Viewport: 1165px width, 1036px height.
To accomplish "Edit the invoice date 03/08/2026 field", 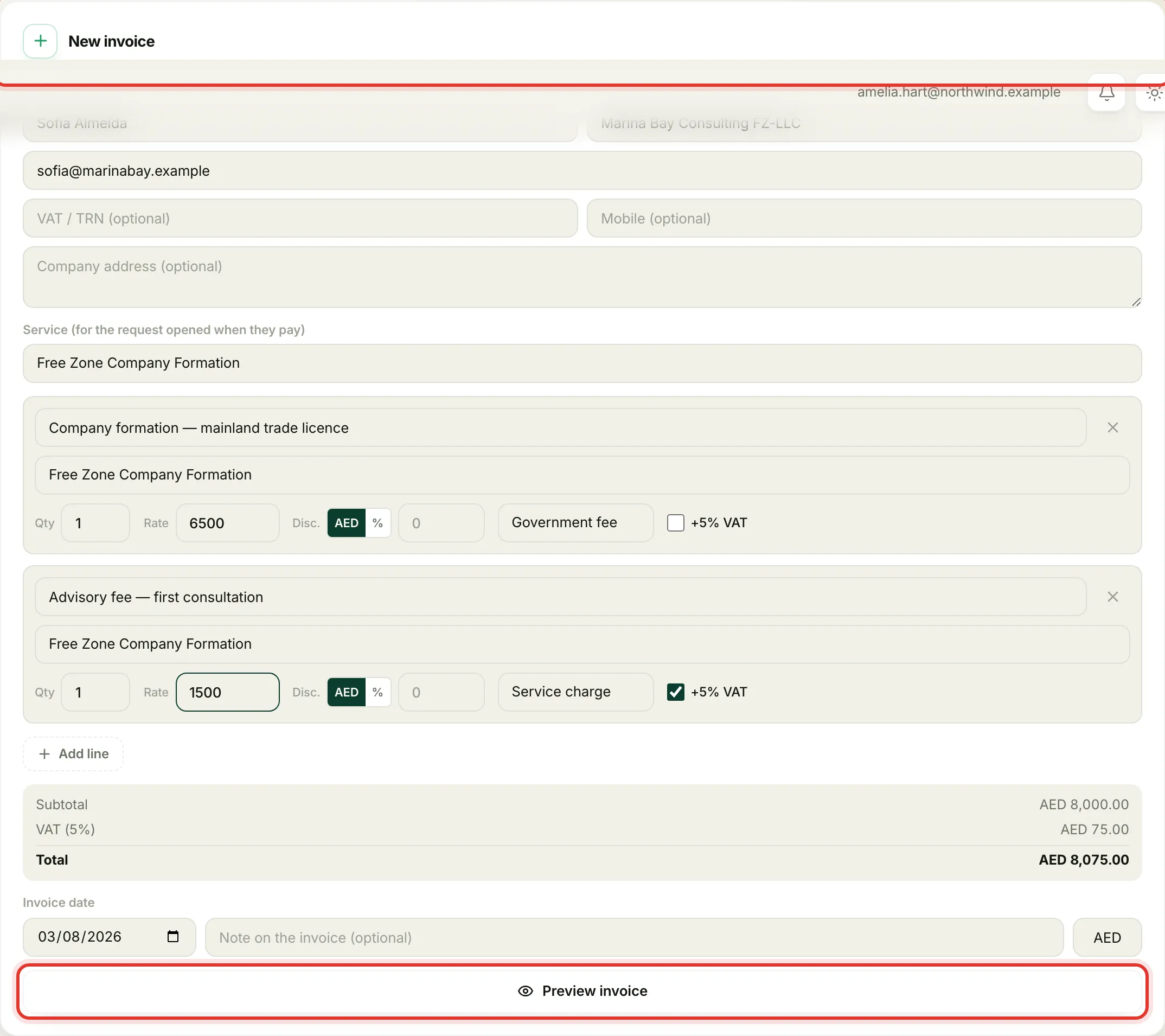I will [x=110, y=937].
